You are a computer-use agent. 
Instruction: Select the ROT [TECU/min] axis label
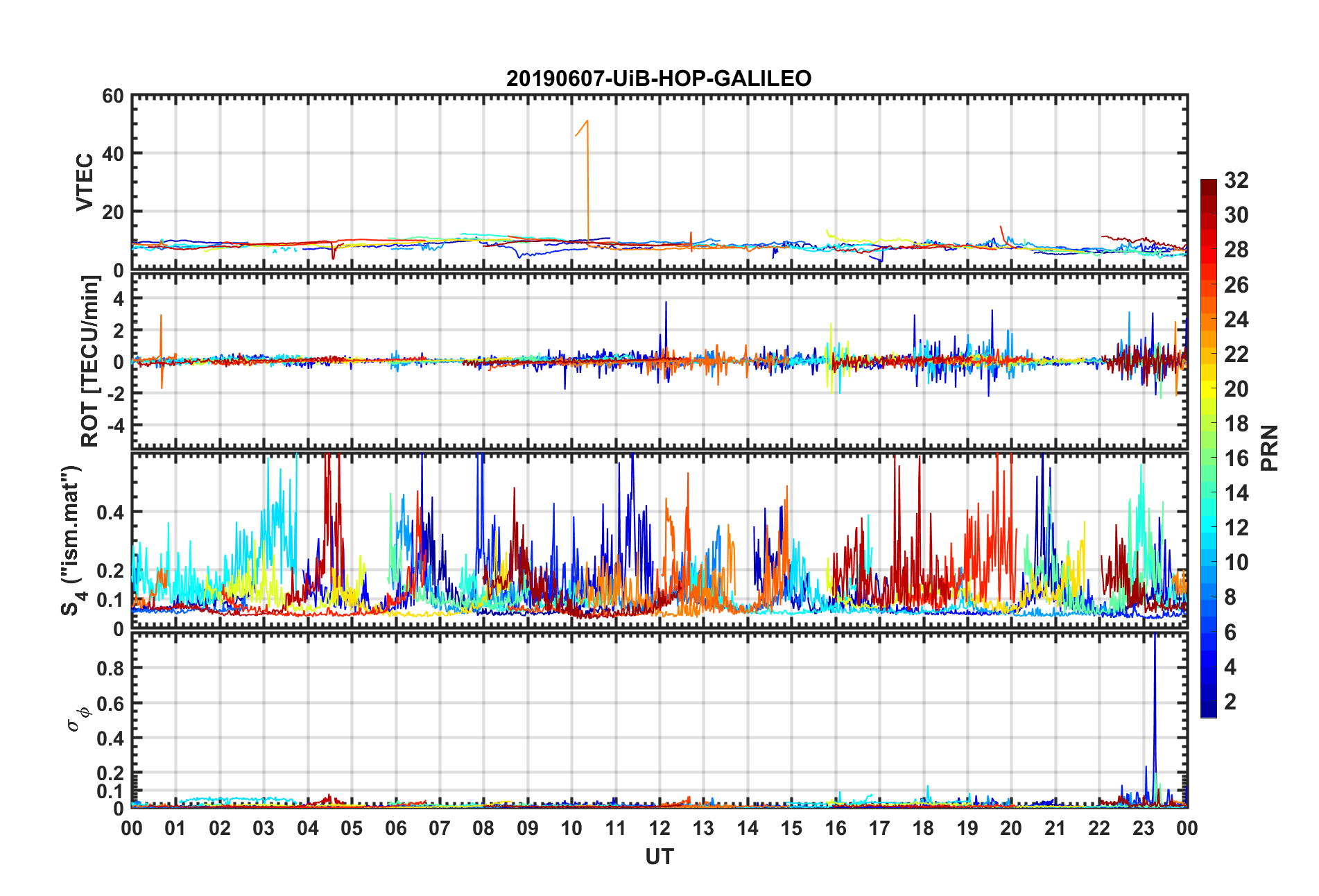[89, 361]
